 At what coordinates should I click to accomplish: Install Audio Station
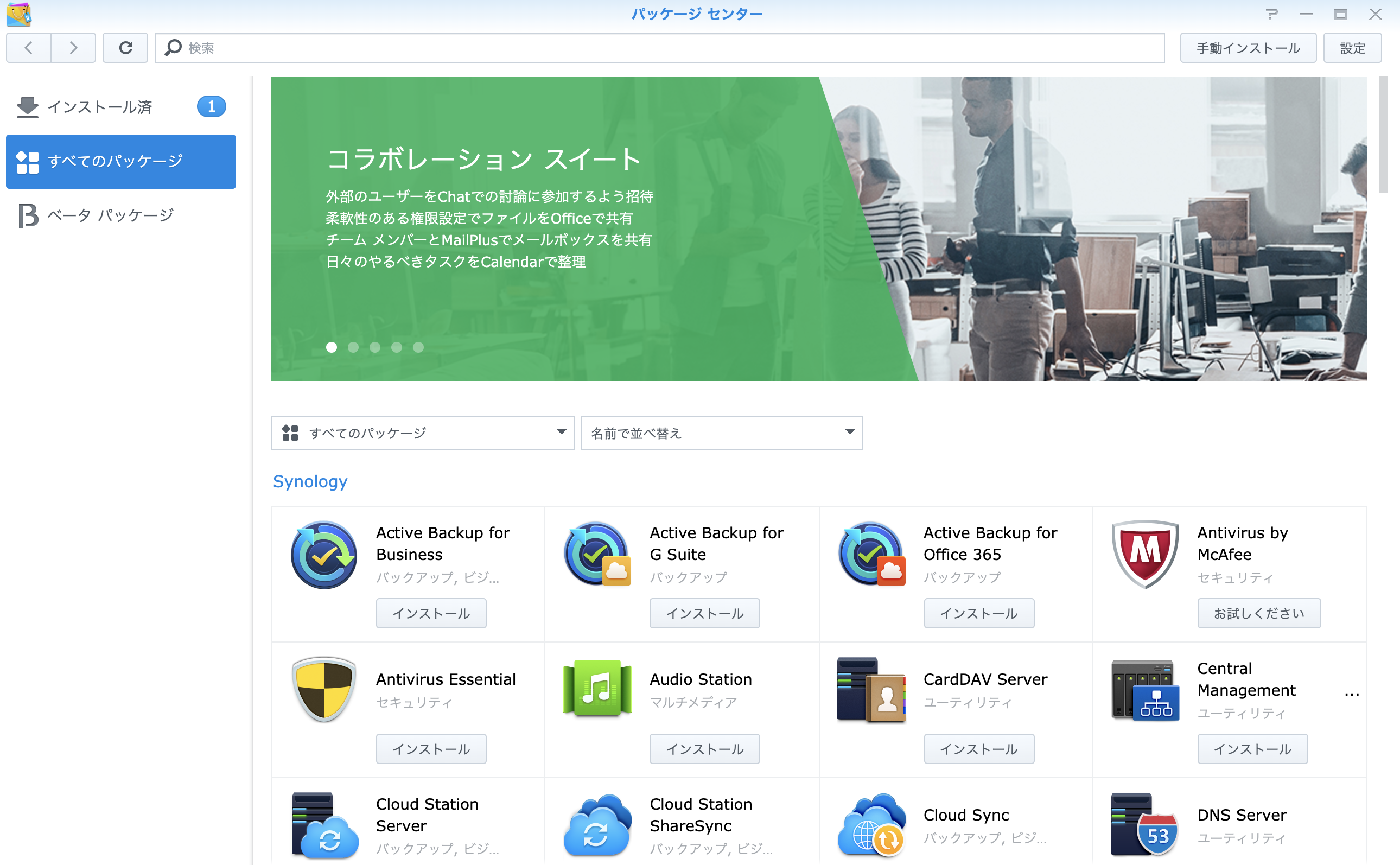[704, 749]
